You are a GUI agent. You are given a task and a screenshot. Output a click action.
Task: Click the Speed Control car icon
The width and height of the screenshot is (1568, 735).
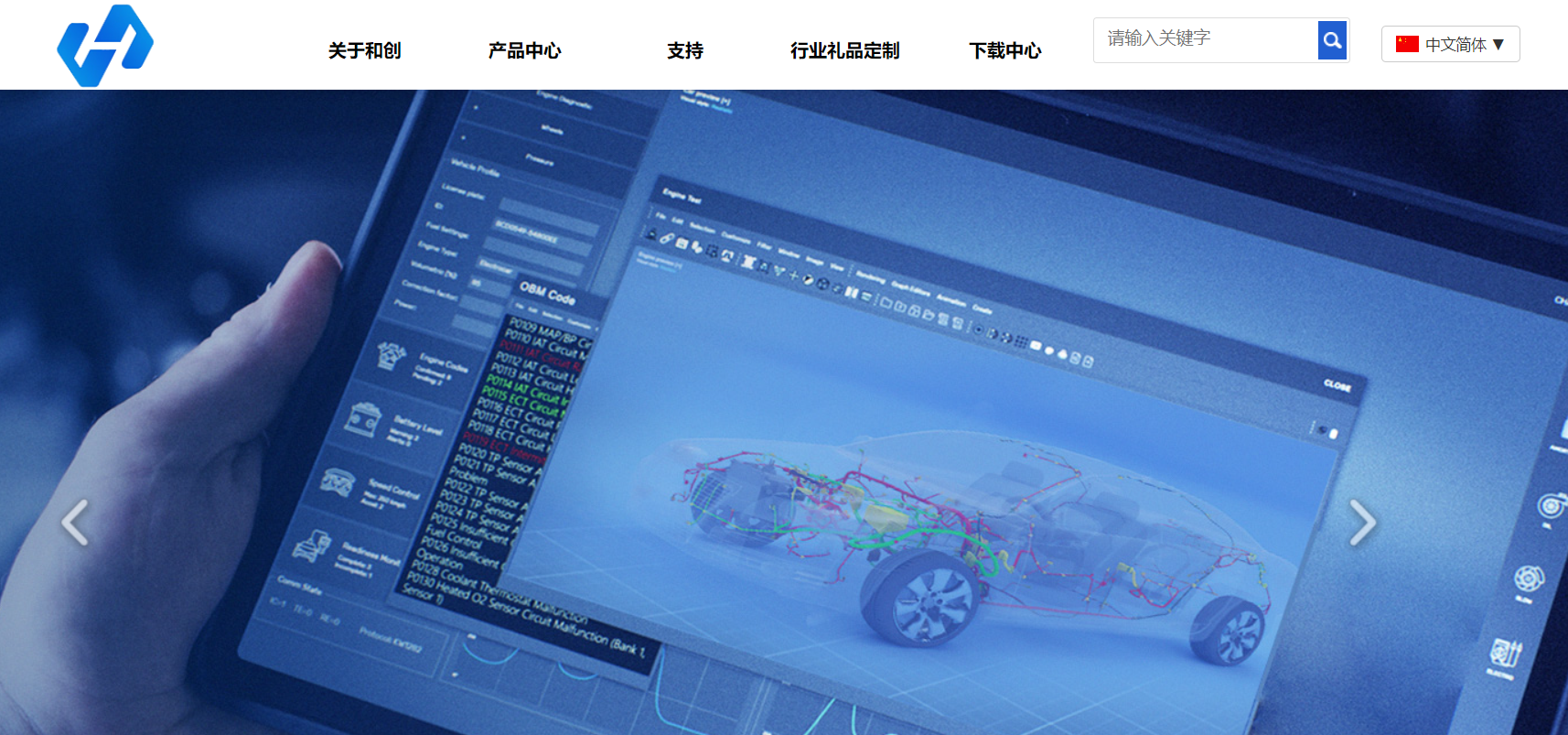click(x=338, y=481)
